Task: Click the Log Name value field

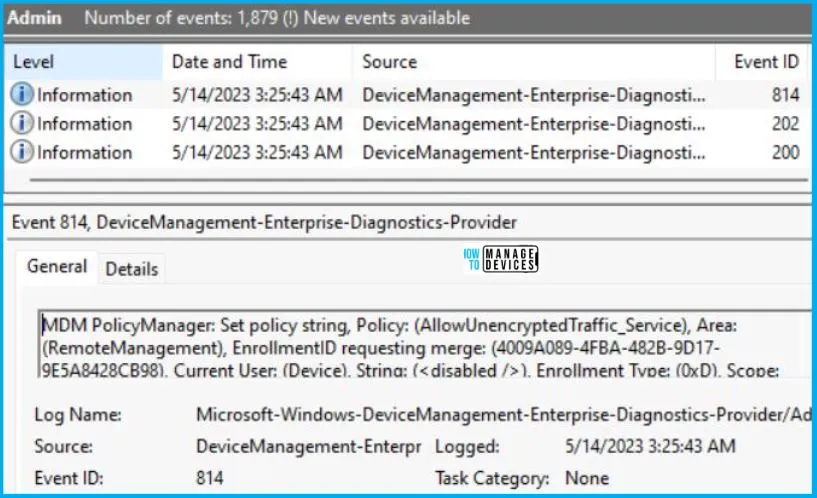Action: (503, 415)
